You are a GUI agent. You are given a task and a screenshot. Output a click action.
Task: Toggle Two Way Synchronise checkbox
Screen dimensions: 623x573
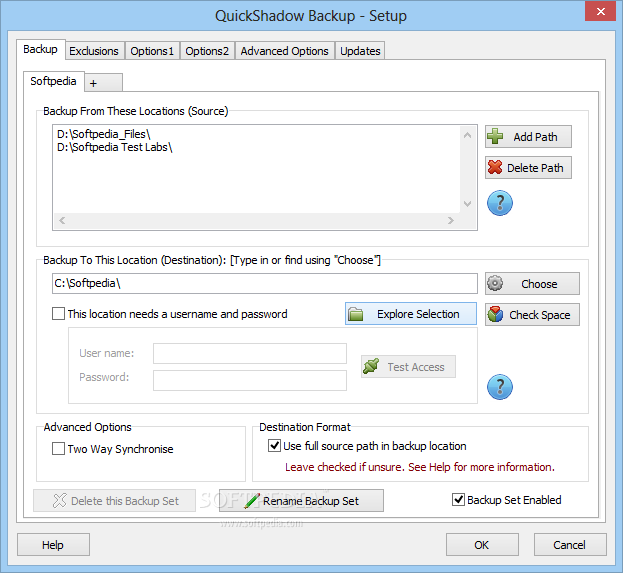[58, 449]
